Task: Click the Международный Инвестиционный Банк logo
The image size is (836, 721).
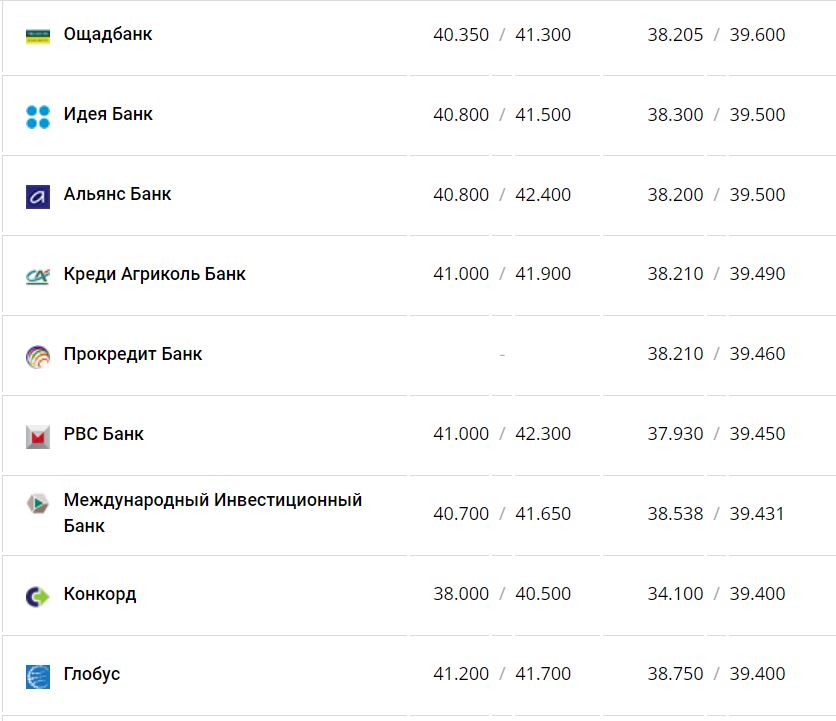Action: click(38, 504)
